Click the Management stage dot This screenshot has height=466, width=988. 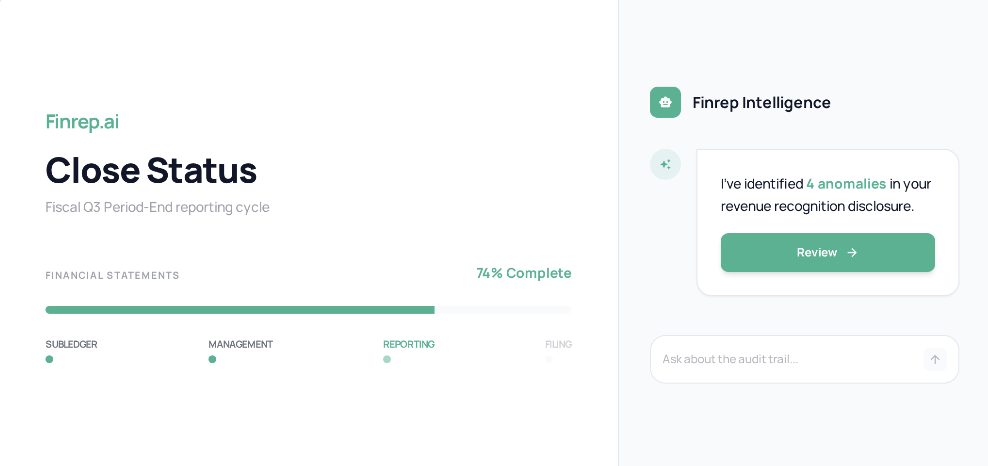pos(212,359)
